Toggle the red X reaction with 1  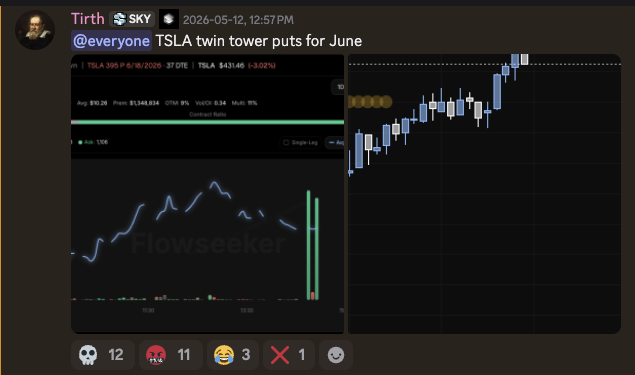click(x=289, y=355)
